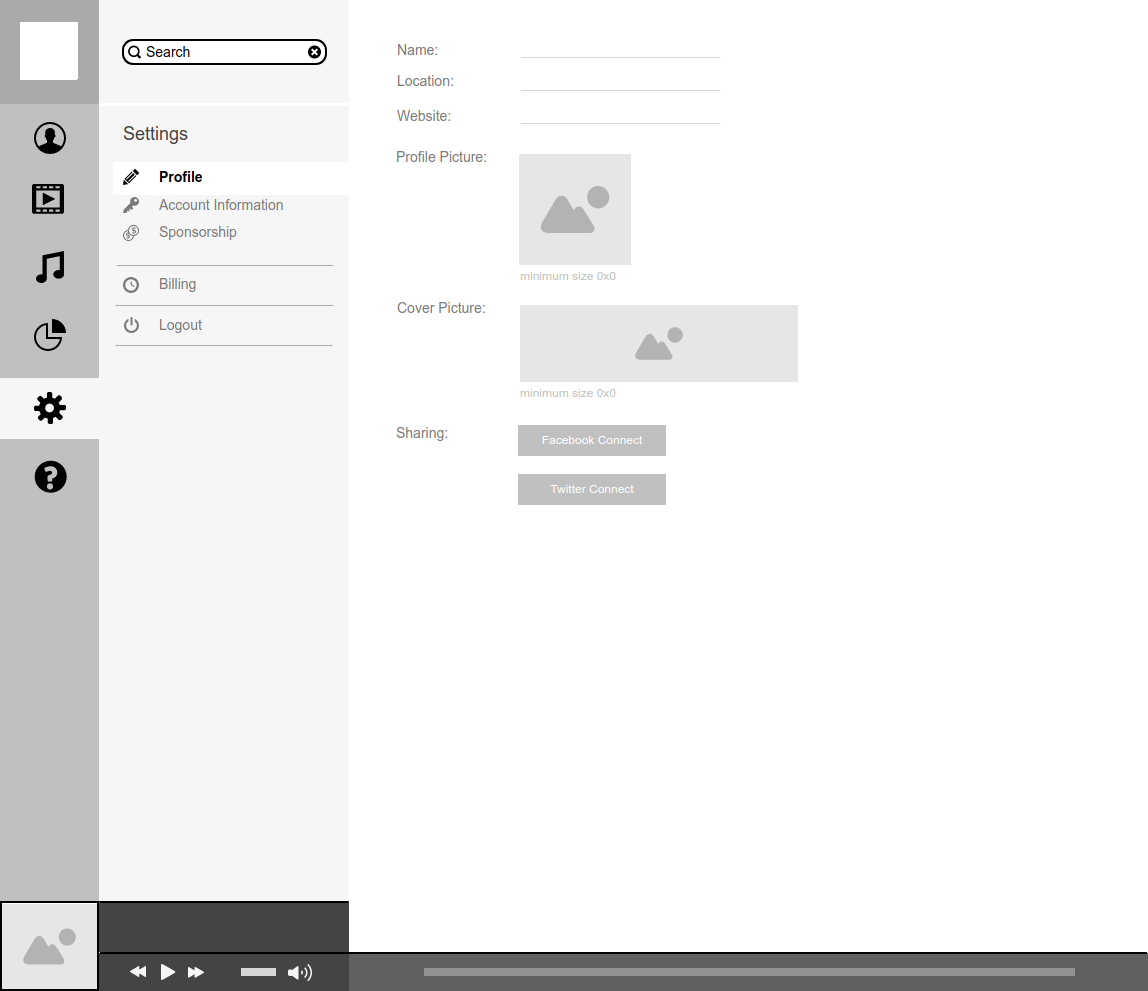
Task: Click the rewind button in the player
Action: click(138, 972)
